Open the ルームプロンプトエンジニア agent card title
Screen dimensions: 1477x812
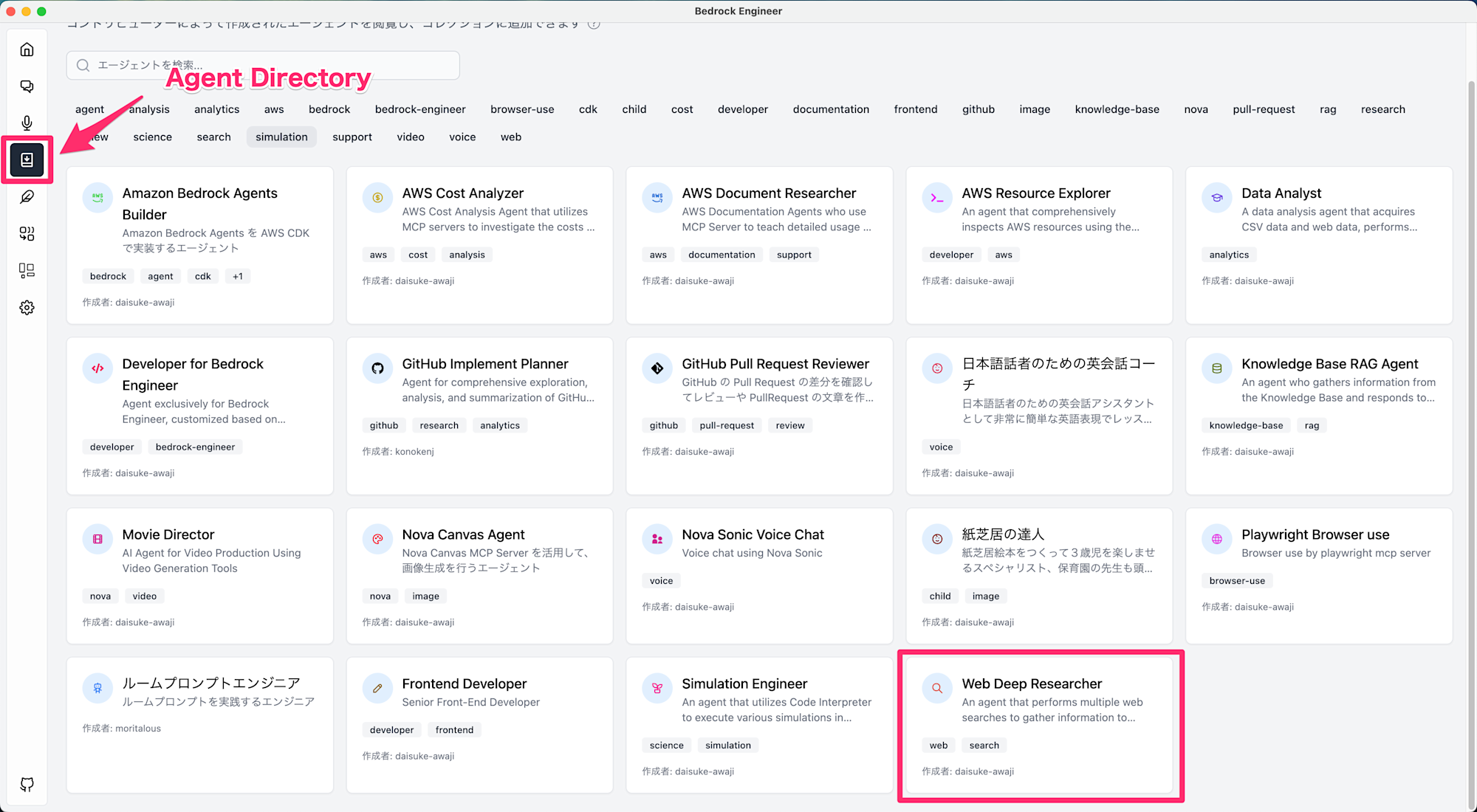coord(211,684)
